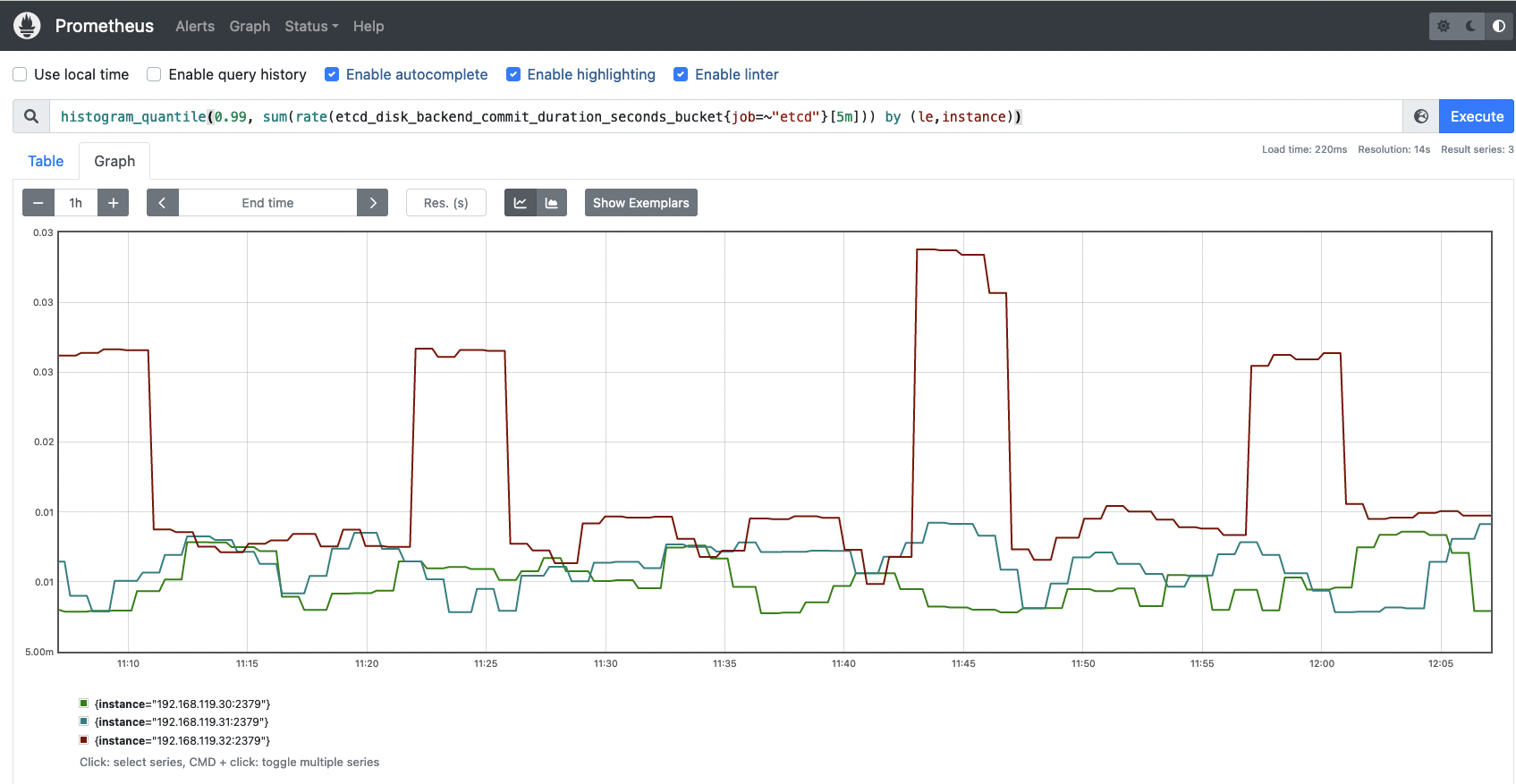Click the Prometheus brand link

(x=105, y=26)
